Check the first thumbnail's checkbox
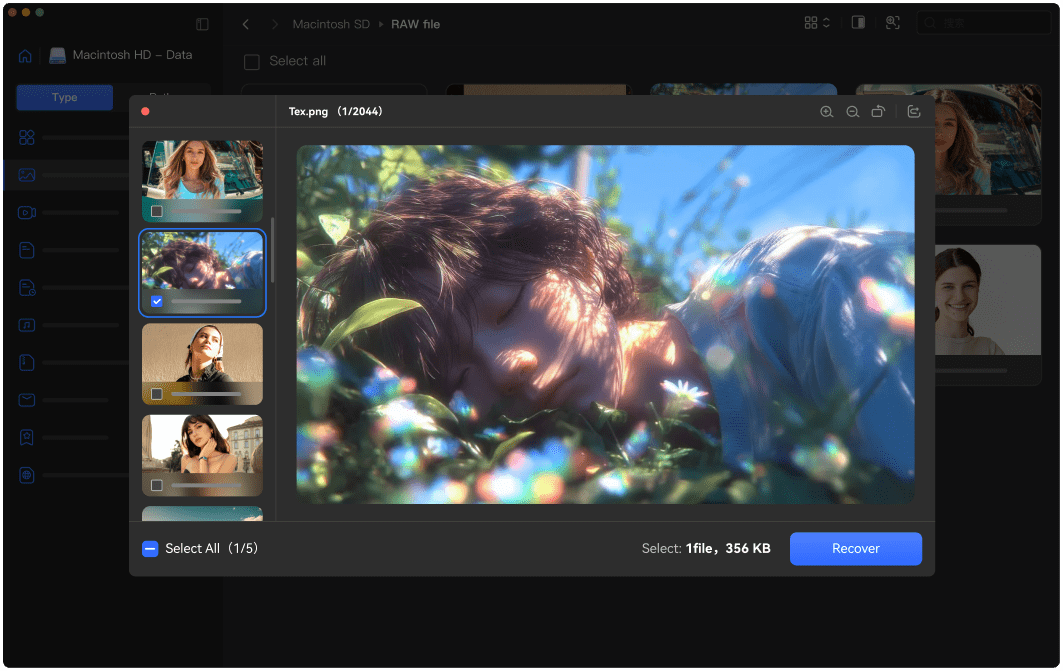The image size is (1063, 671). tap(157, 211)
